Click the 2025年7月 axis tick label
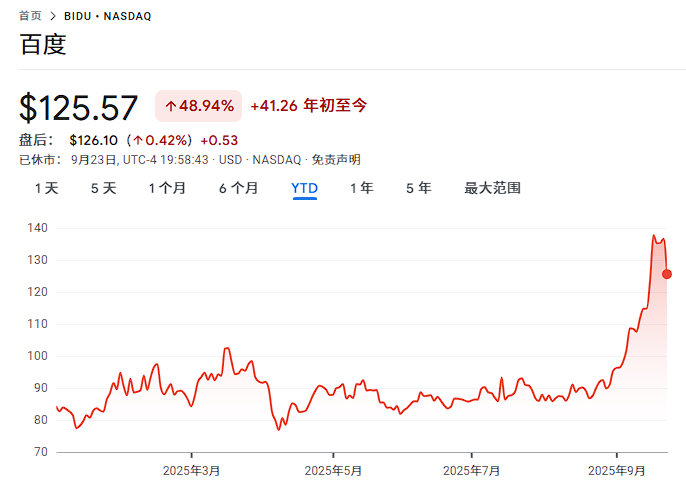 471,471
